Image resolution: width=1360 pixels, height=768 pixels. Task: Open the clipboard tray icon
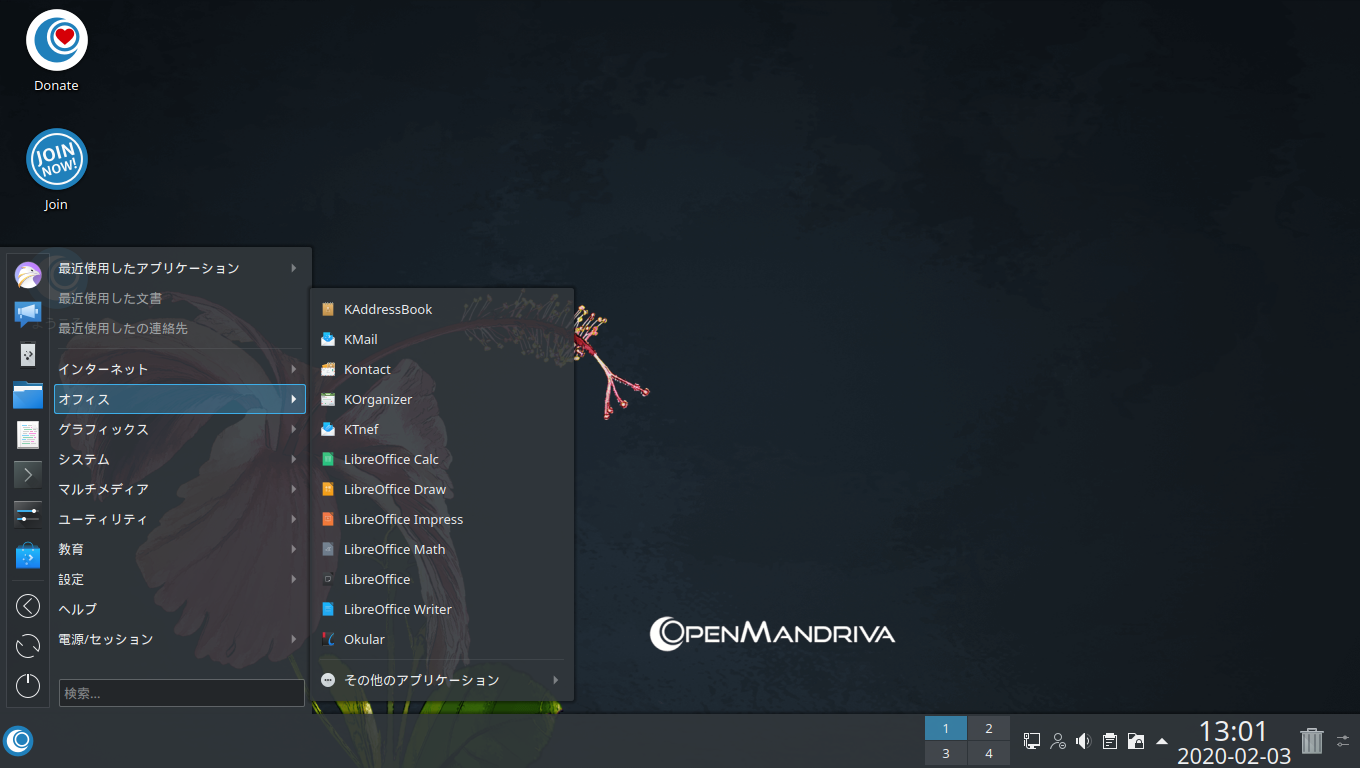point(1109,741)
